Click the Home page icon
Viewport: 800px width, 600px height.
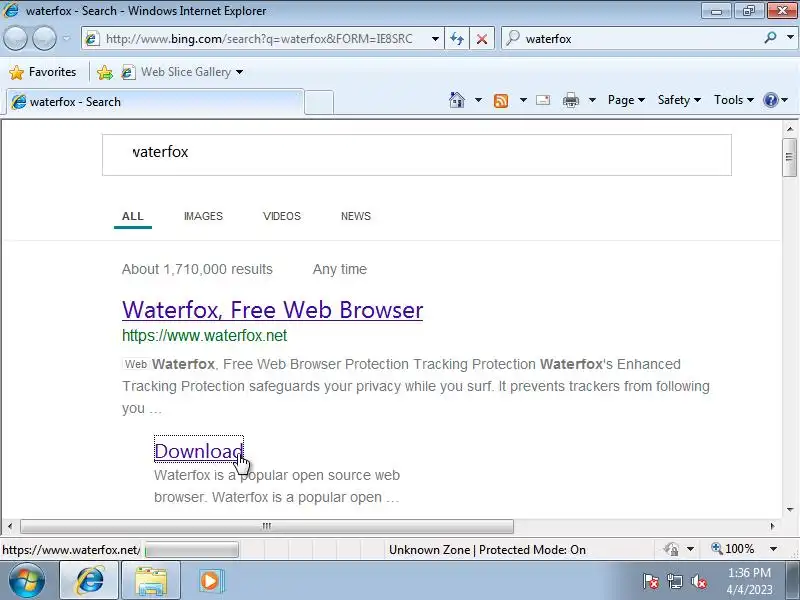(457, 100)
